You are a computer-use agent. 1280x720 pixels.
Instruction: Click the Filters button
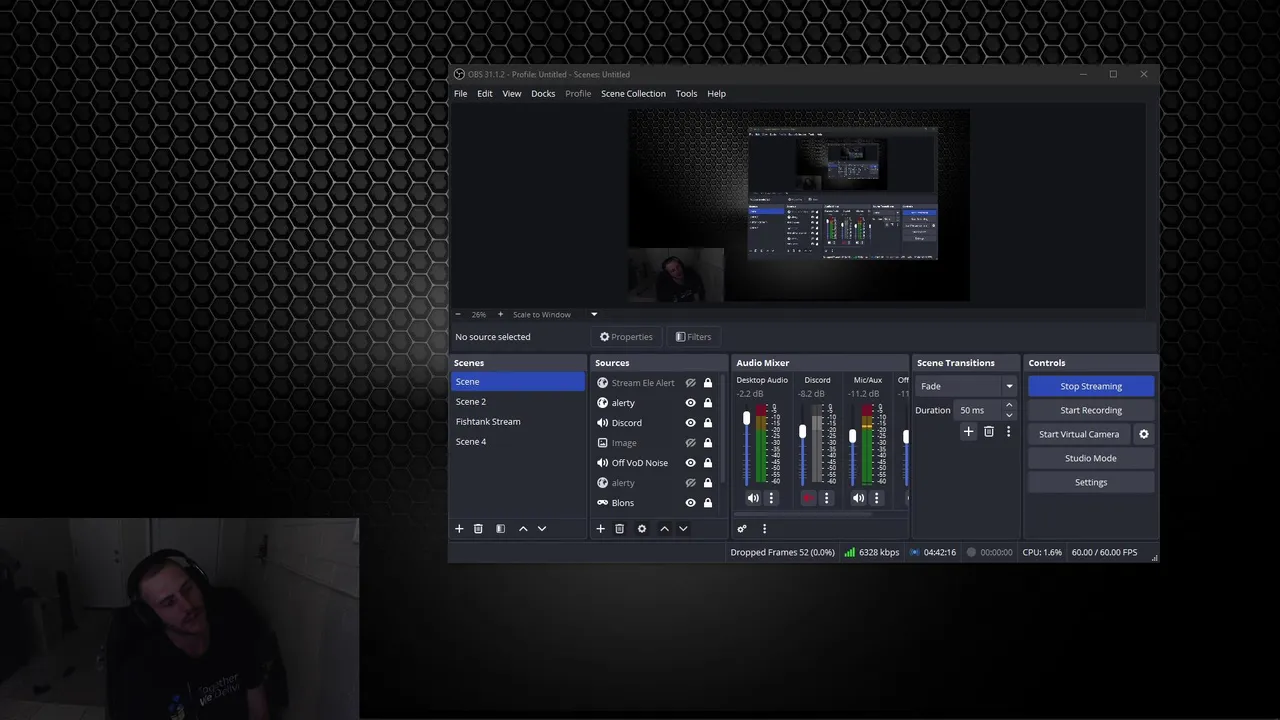point(693,337)
